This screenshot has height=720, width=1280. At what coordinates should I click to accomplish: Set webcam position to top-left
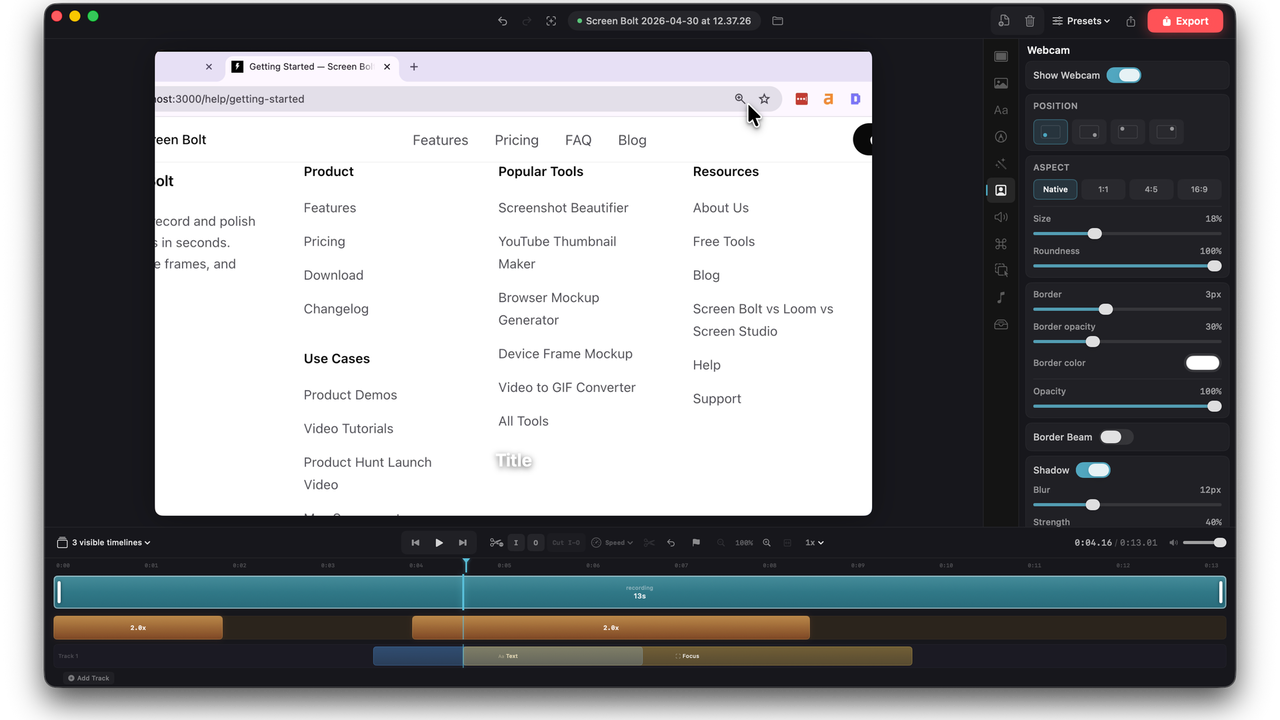click(1127, 131)
